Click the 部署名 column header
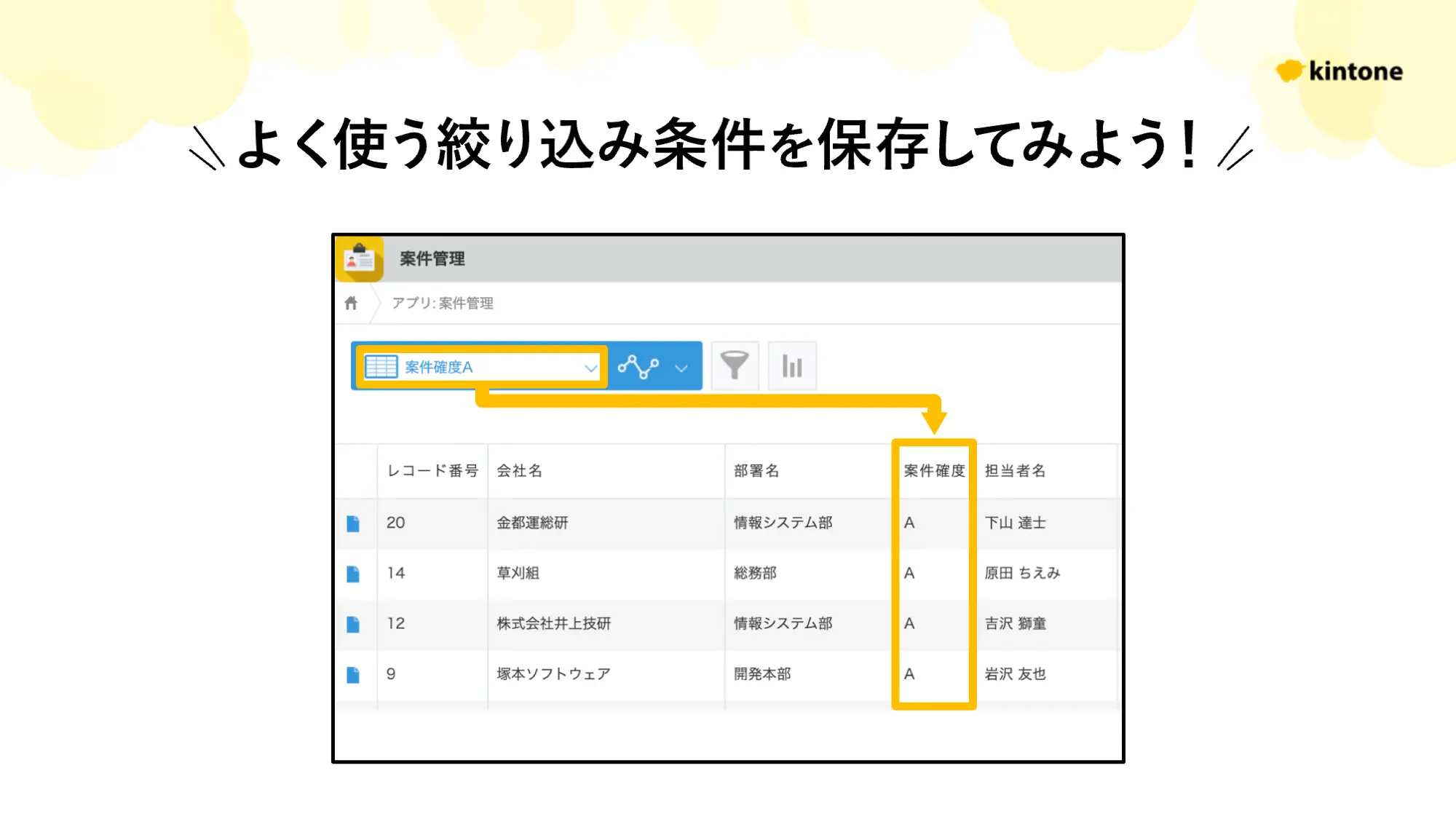 click(756, 471)
